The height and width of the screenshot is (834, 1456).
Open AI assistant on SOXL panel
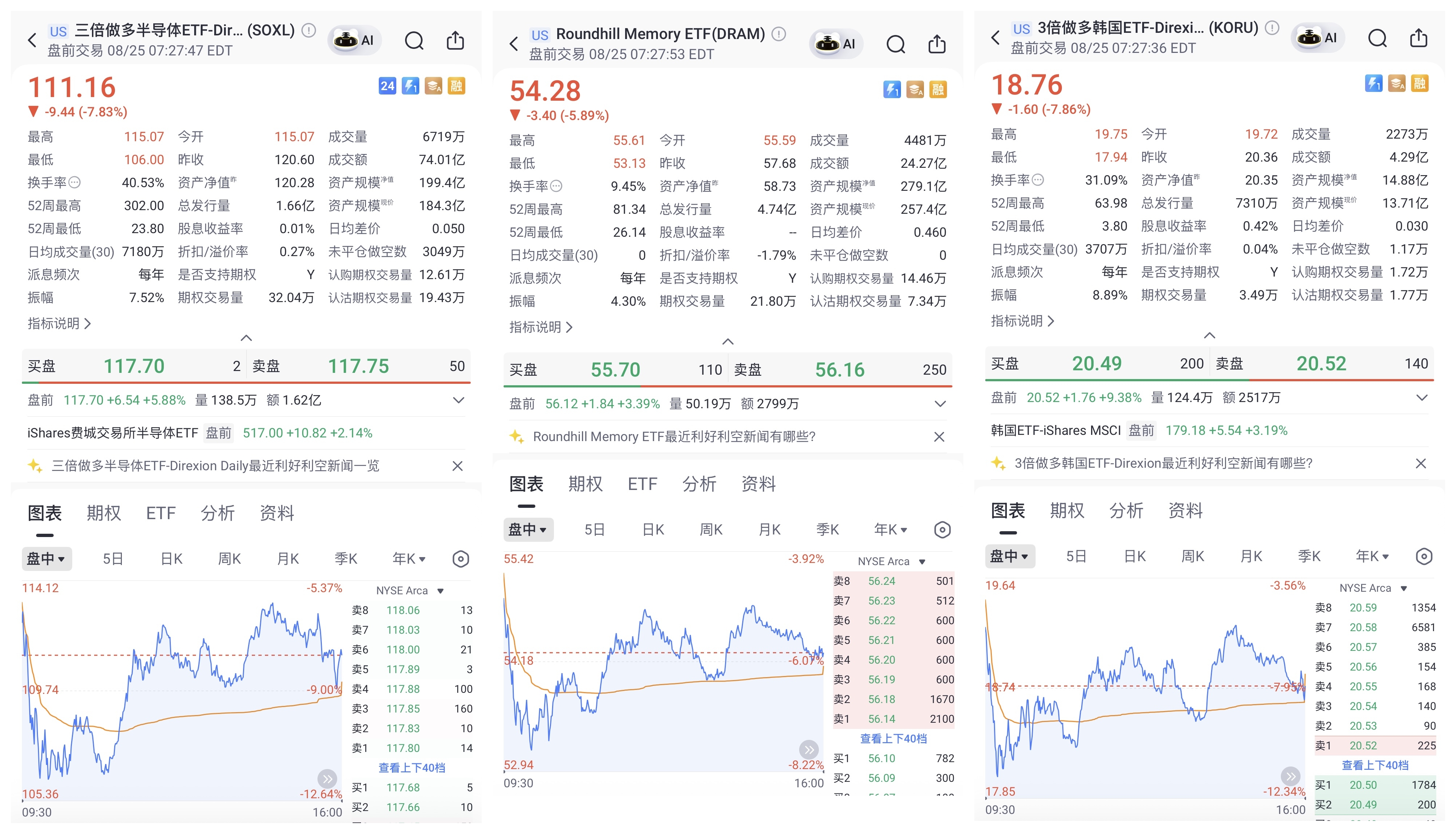pos(354,40)
